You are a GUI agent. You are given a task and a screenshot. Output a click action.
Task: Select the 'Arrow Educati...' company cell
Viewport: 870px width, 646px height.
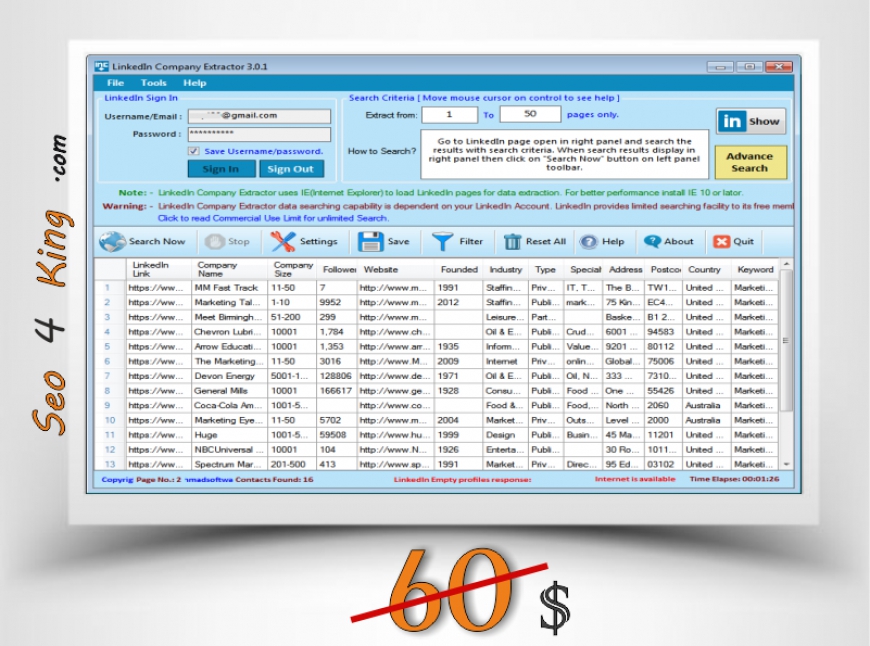coord(229,346)
